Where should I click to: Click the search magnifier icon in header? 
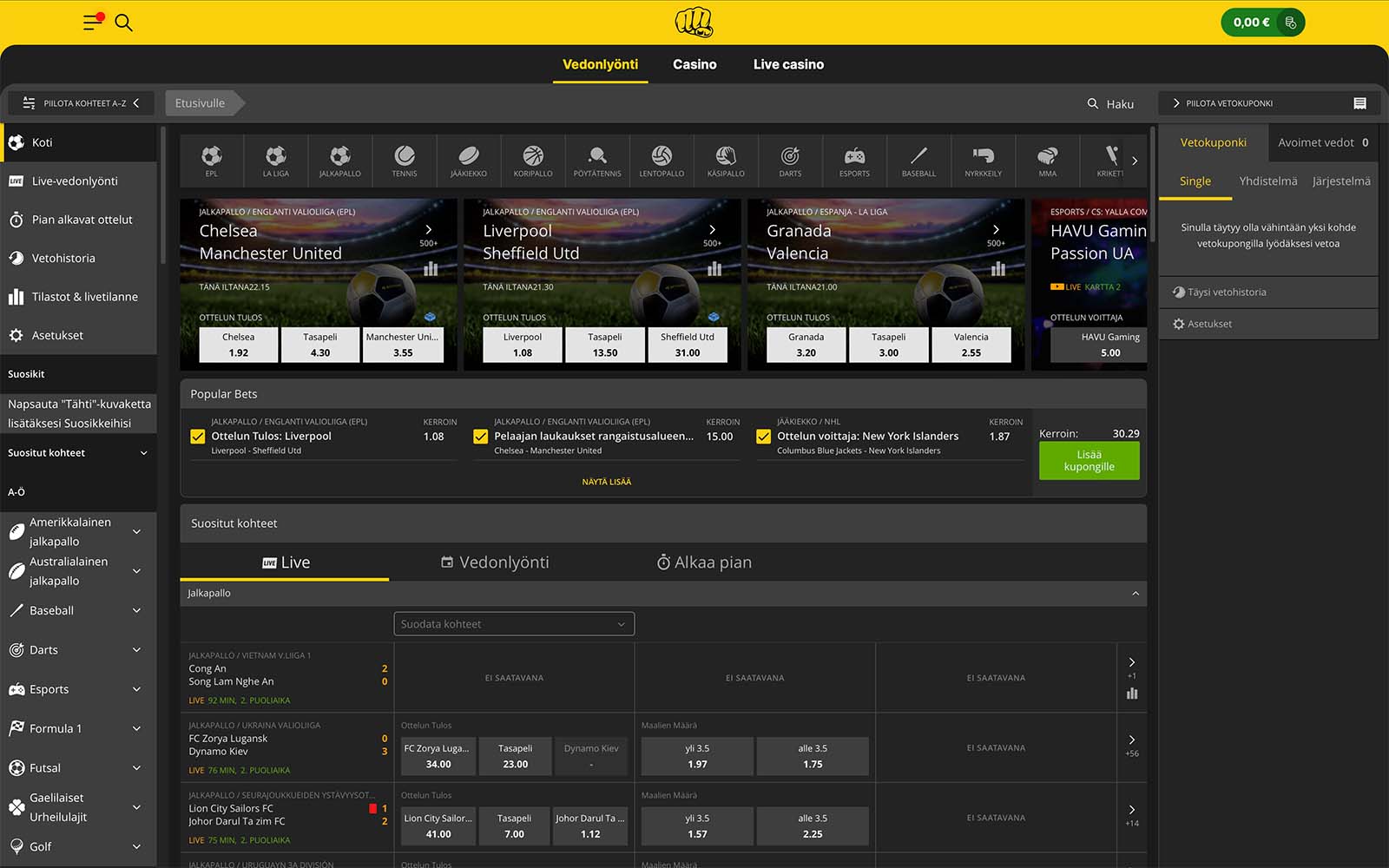point(124,23)
